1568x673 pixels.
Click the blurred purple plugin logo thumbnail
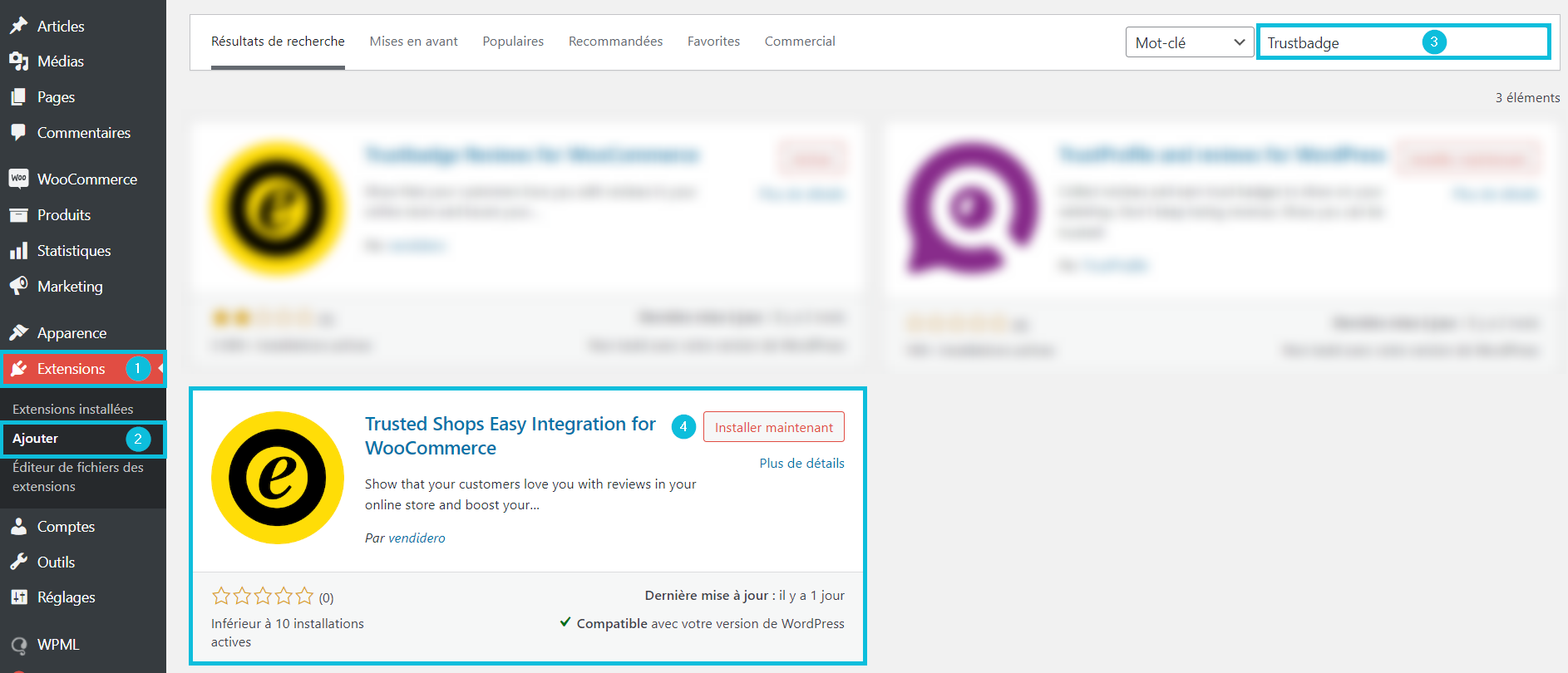[x=970, y=208]
